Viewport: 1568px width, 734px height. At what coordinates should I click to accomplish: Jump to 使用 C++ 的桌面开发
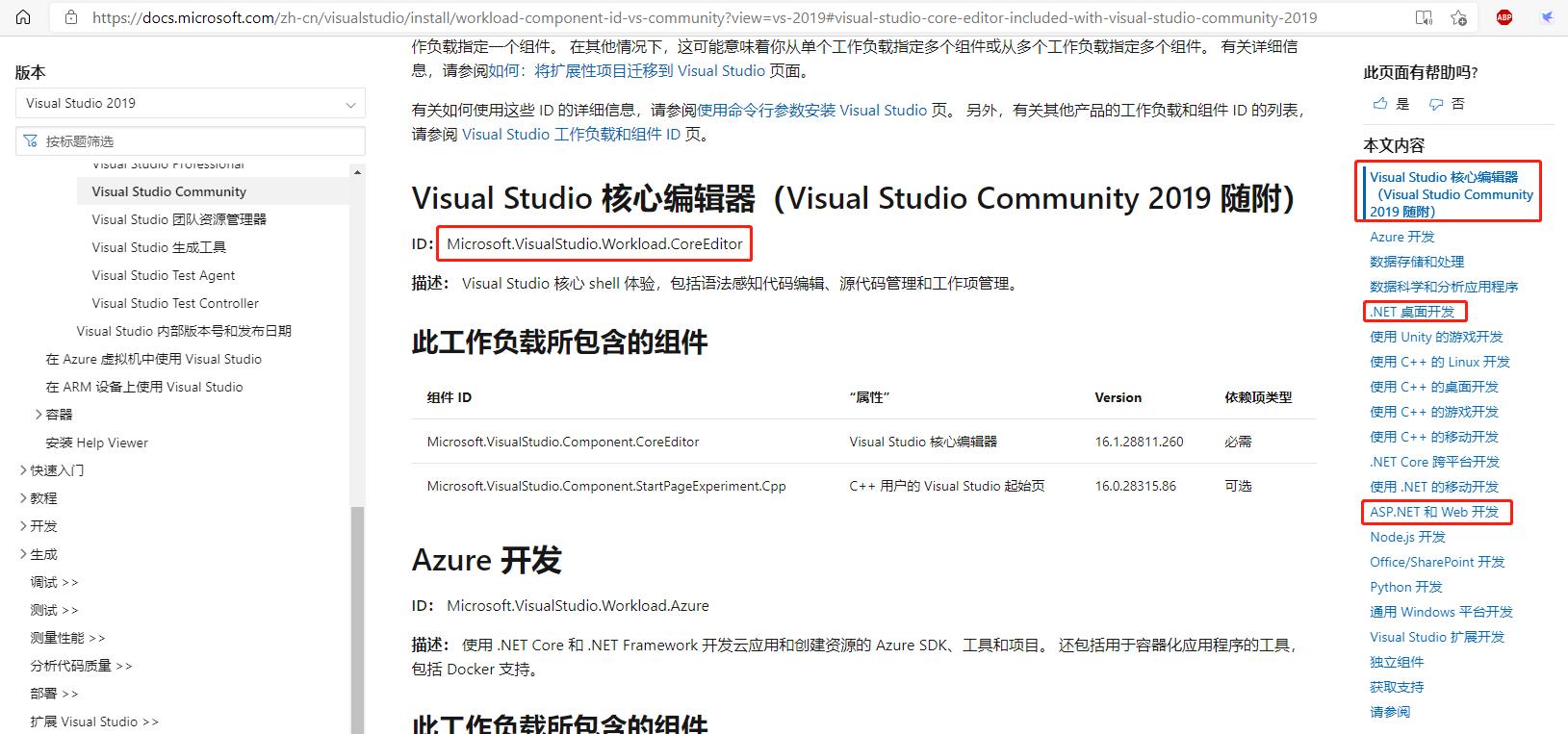coord(1434,387)
